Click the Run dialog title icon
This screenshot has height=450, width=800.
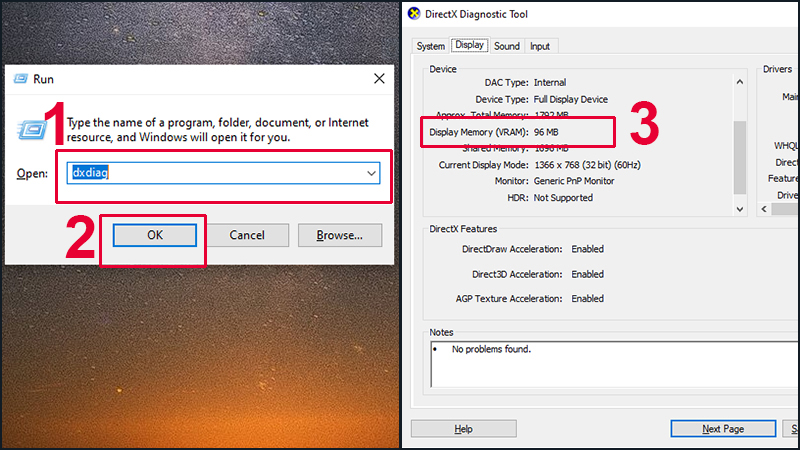(x=21, y=79)
